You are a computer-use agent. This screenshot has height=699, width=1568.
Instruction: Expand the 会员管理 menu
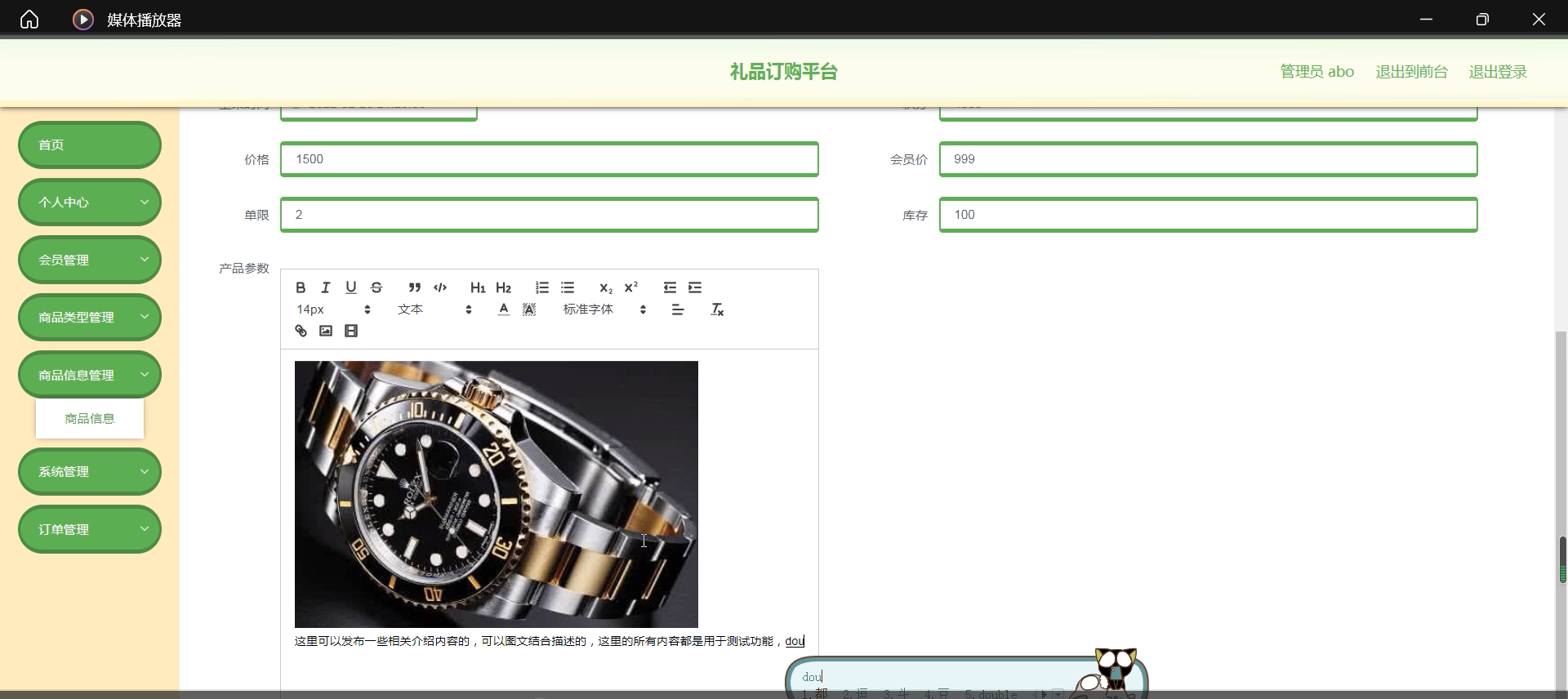point(90,260)
